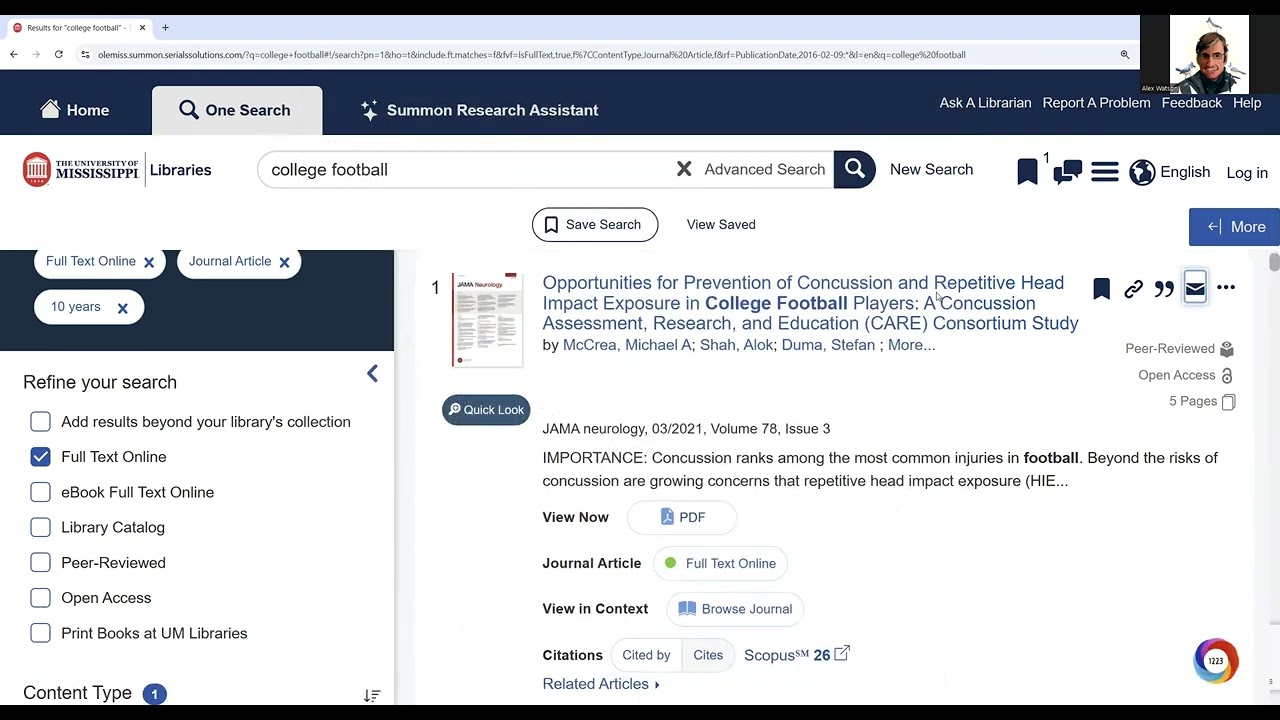The image size is (1280, 720).
Task: Click the Quick Look button
Action: click(x=486, y=410)
